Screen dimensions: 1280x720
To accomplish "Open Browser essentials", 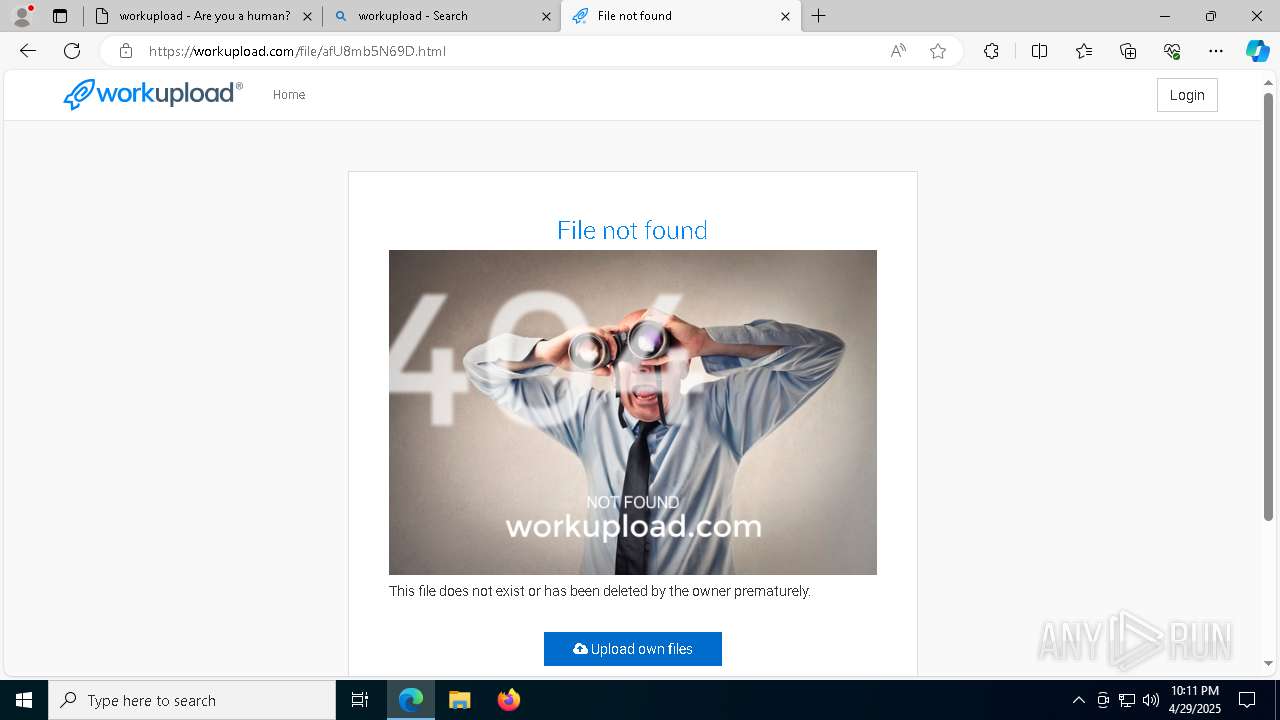I will [1172, 51].
